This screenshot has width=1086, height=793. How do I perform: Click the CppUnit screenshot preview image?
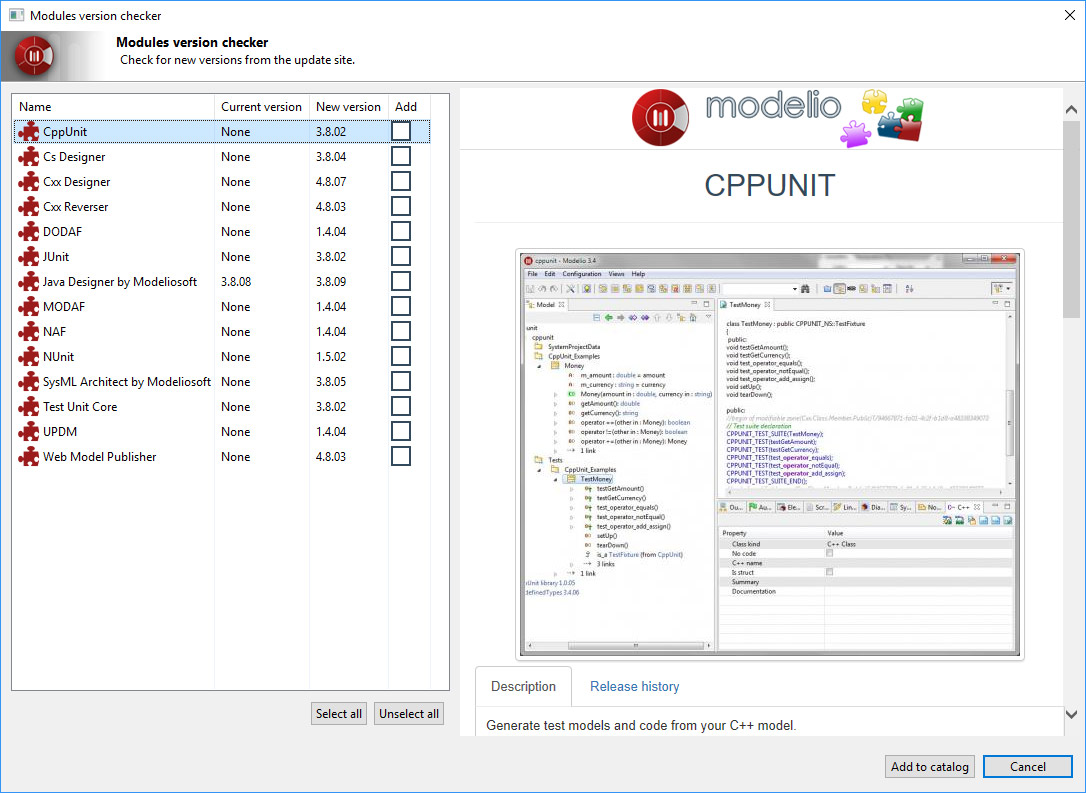click(x=769, y=454)
